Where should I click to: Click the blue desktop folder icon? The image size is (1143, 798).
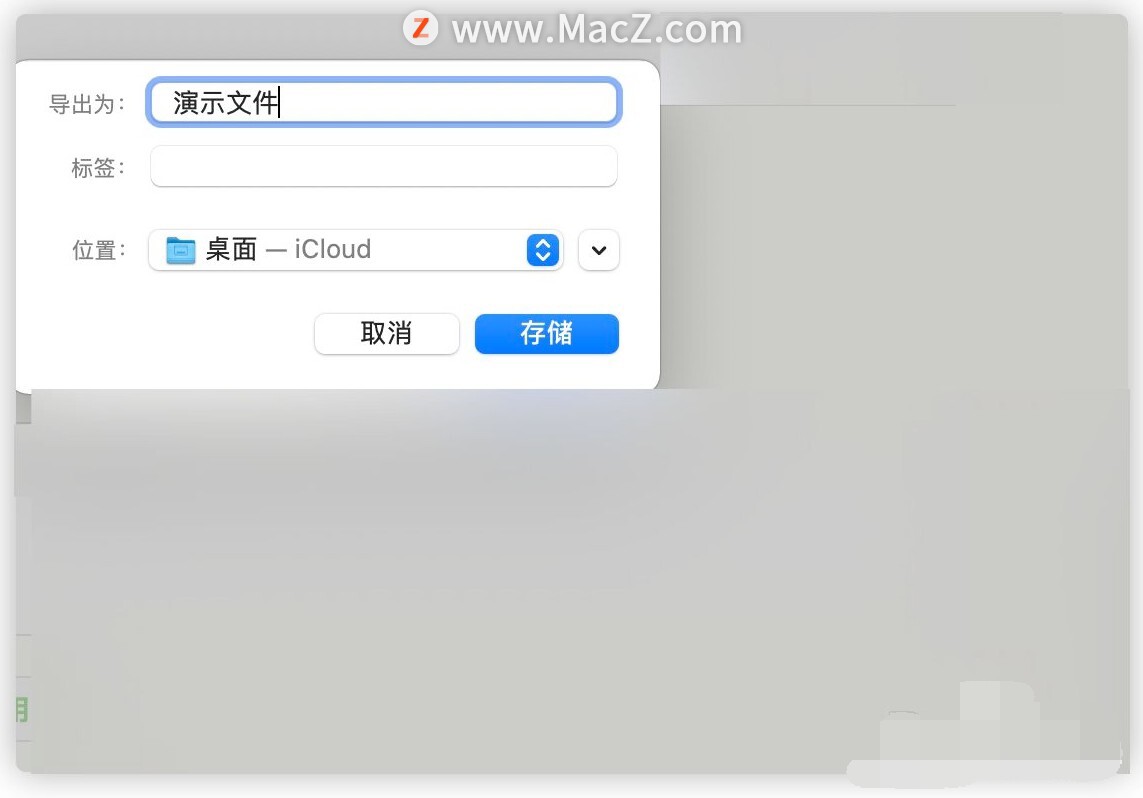click(x=180, y=250)
